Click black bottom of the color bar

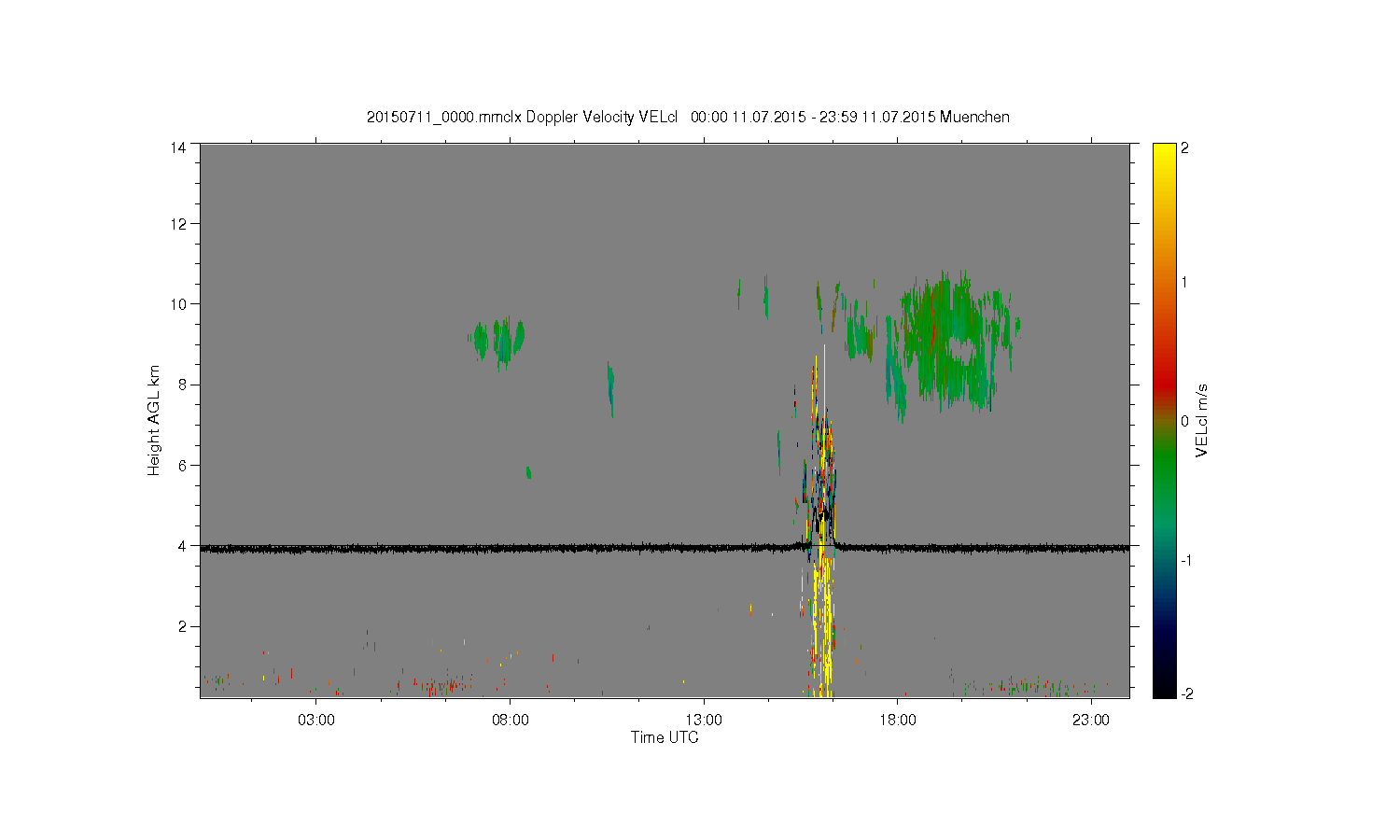coord(1164,691)
